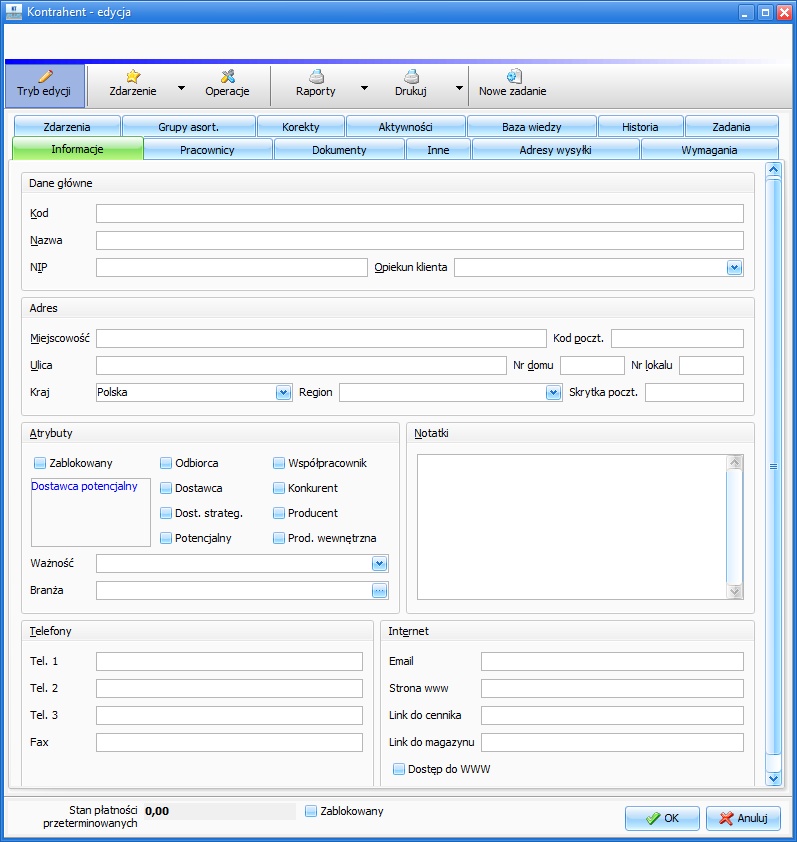
Task: Open the Adresy wysyłki tab
Action: (x=555, y=150)
